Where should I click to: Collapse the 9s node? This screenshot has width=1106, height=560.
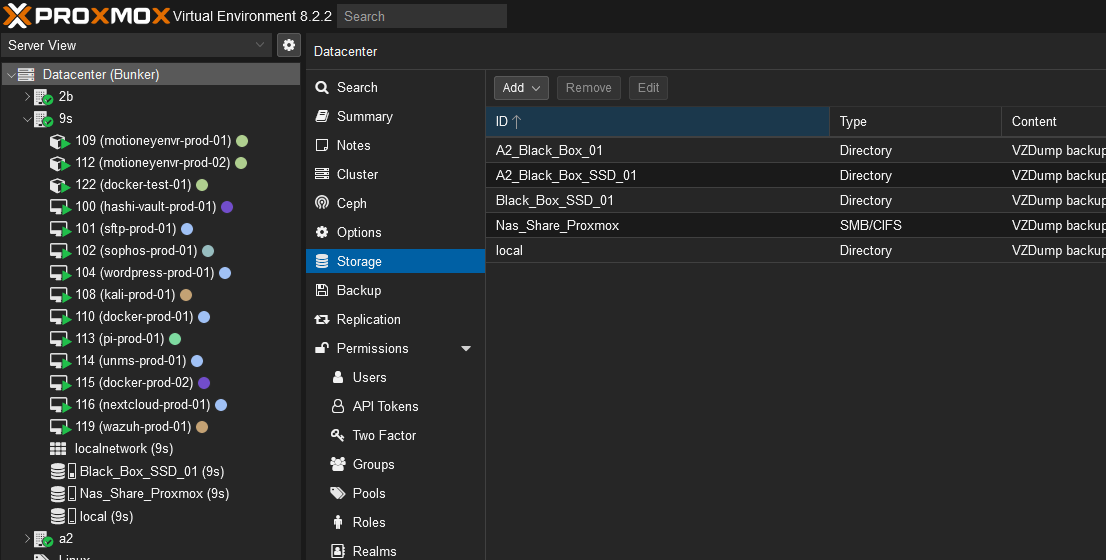click(x=28, y=119)
